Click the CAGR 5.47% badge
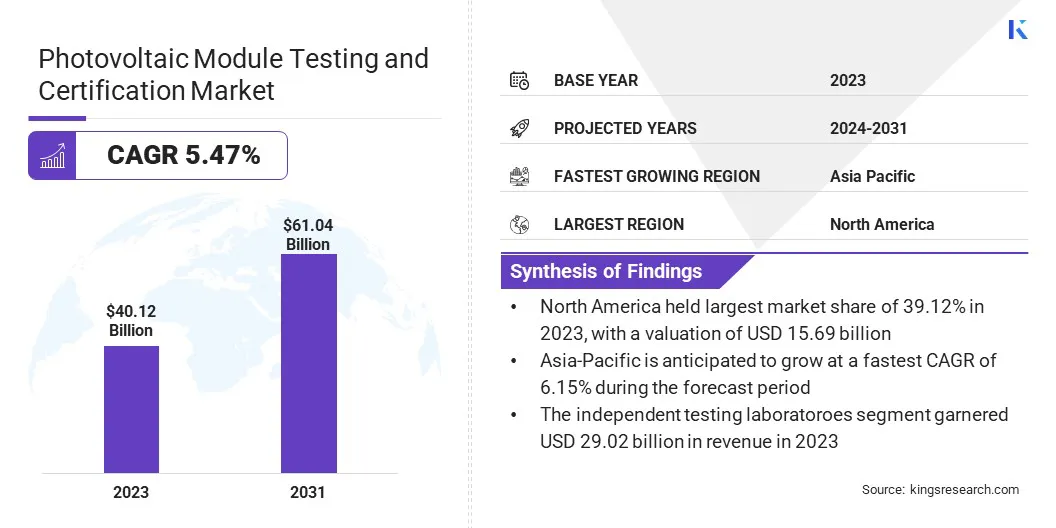 click(x=183, y=156)
